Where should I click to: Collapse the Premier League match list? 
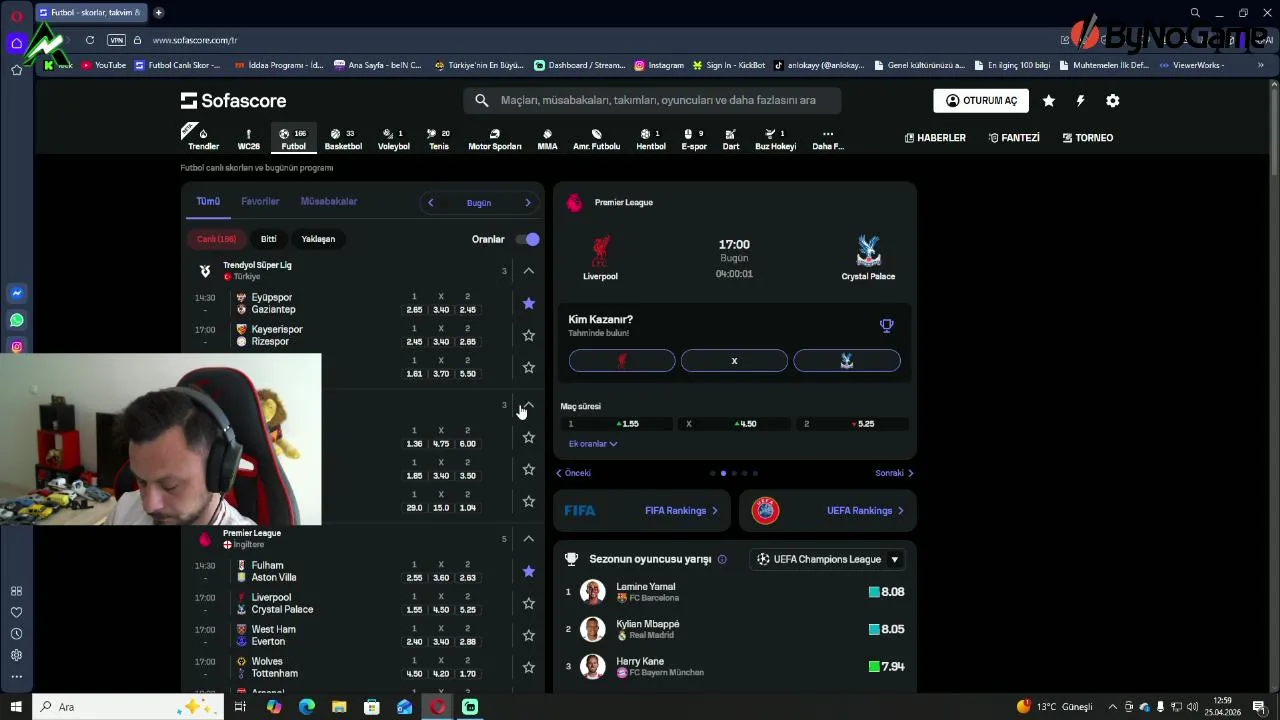click(529, 539)
